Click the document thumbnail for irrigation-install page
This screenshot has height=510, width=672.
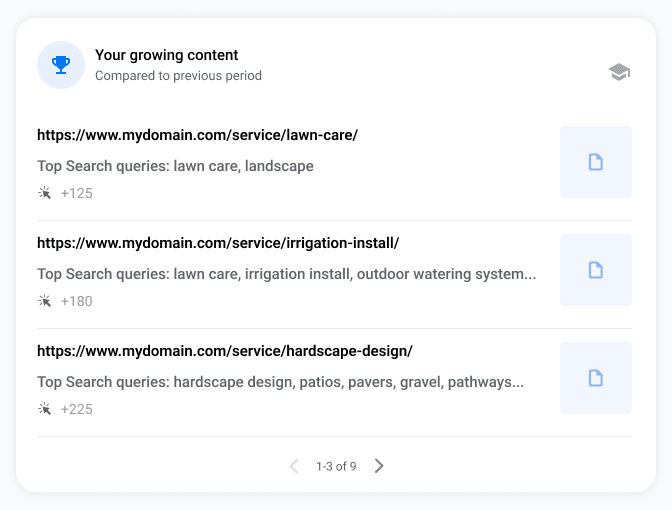(596, 270)
